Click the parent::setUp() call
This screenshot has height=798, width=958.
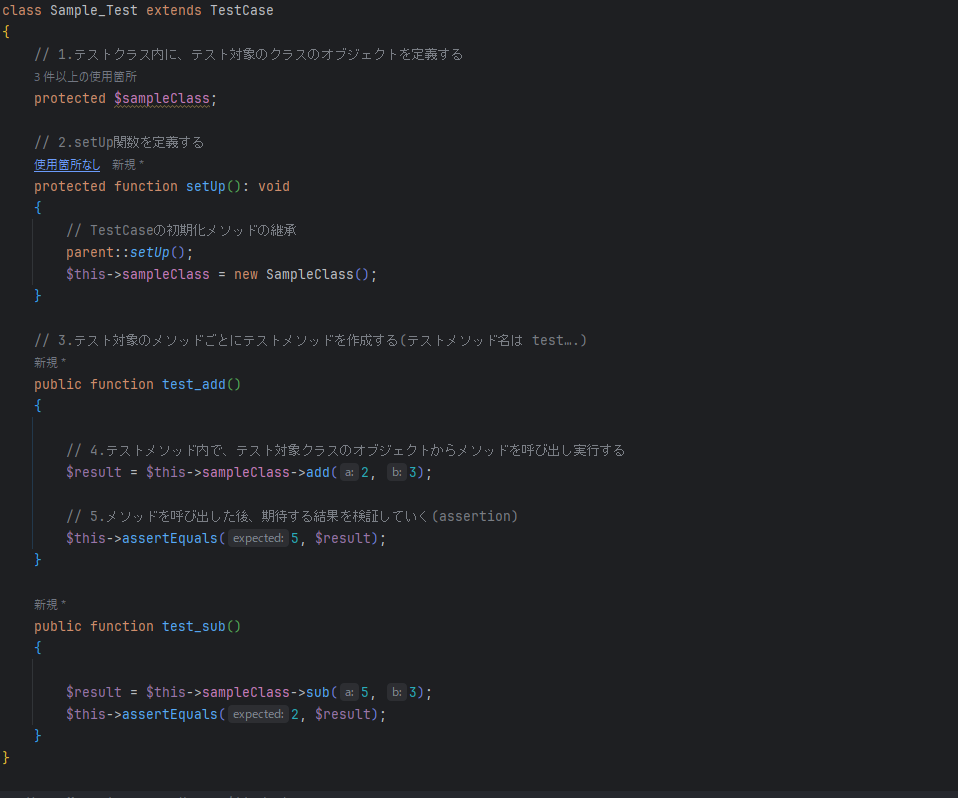129,252
